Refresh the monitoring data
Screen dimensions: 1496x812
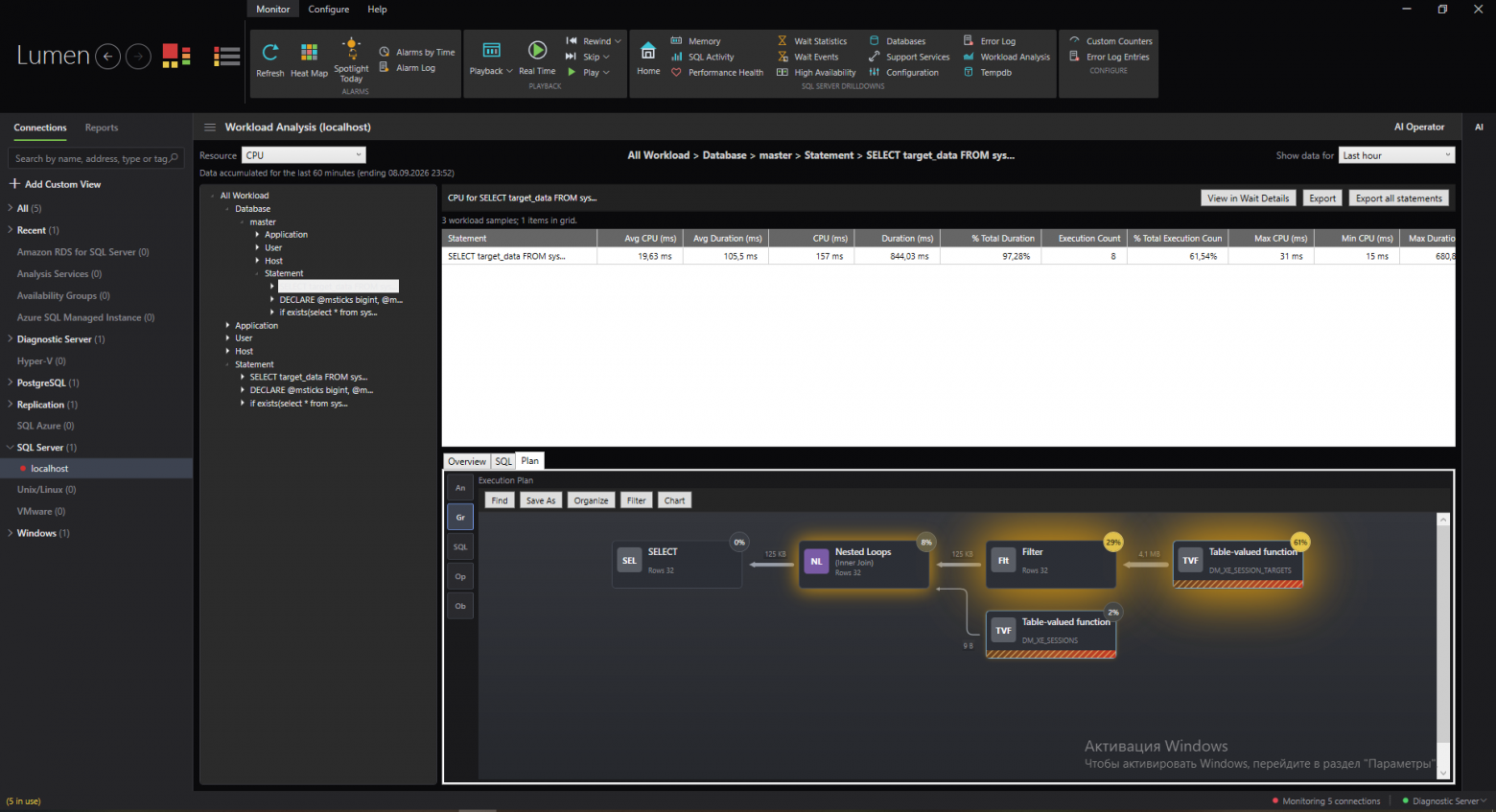[x=270, y=59]
